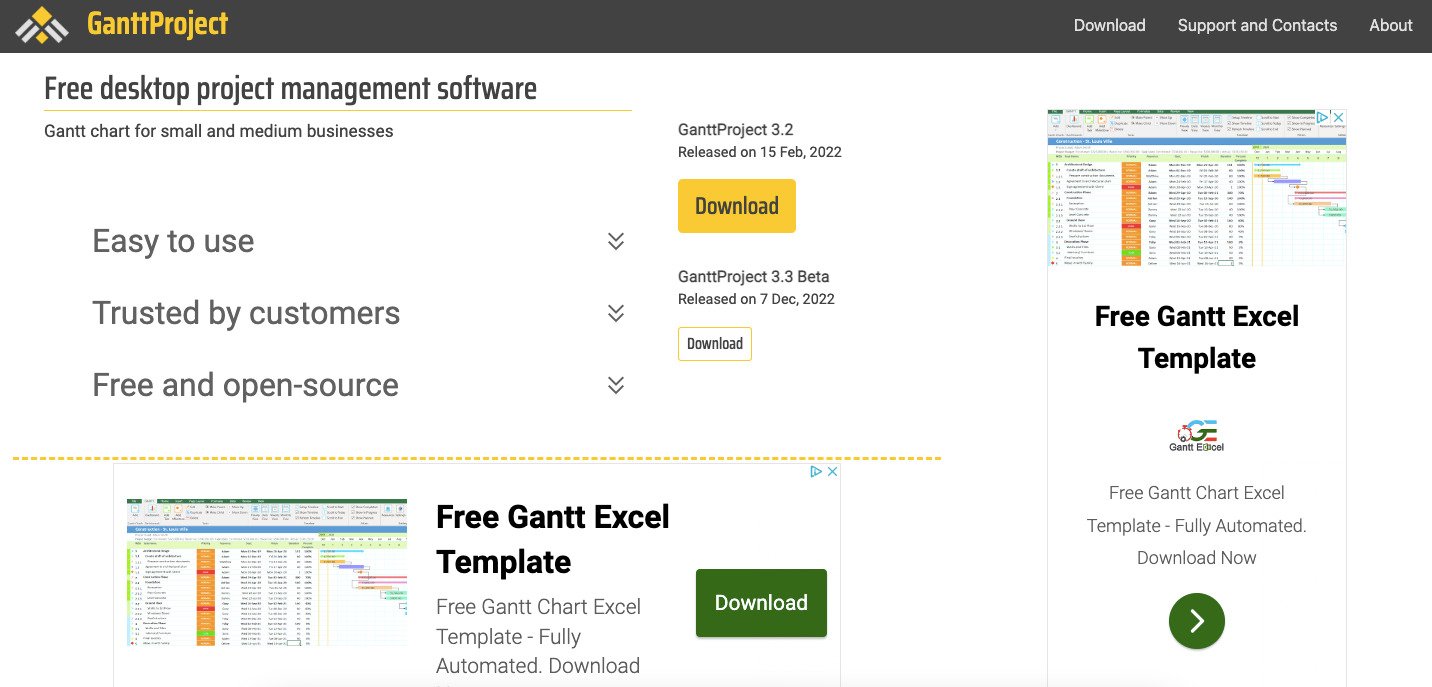The image size is (1432, 687).
Task: Click the Free Gantt Excel Template heading link
Action: [x=552, y=539]
